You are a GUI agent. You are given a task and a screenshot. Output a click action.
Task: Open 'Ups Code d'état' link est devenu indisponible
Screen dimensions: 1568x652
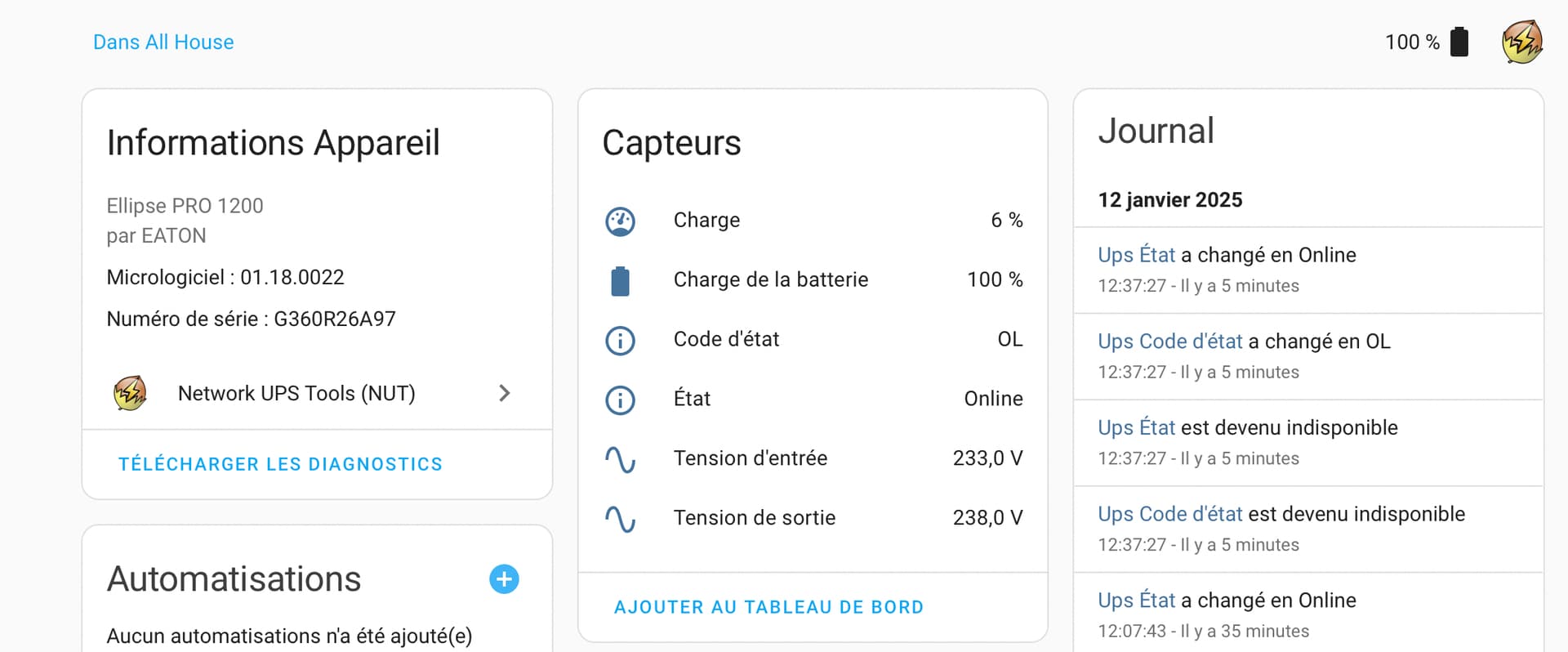tap(1169, 514)
